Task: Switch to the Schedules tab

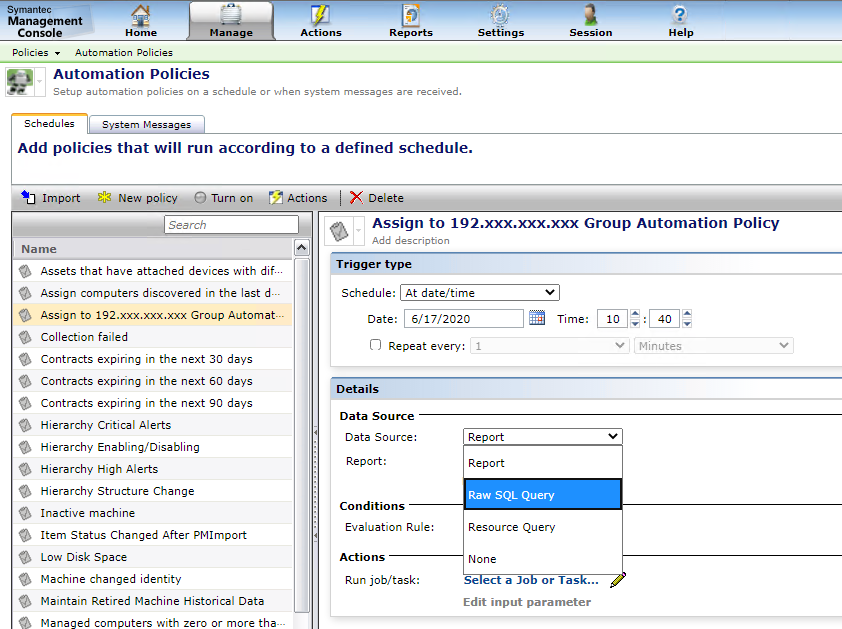Action: [49, 124]
